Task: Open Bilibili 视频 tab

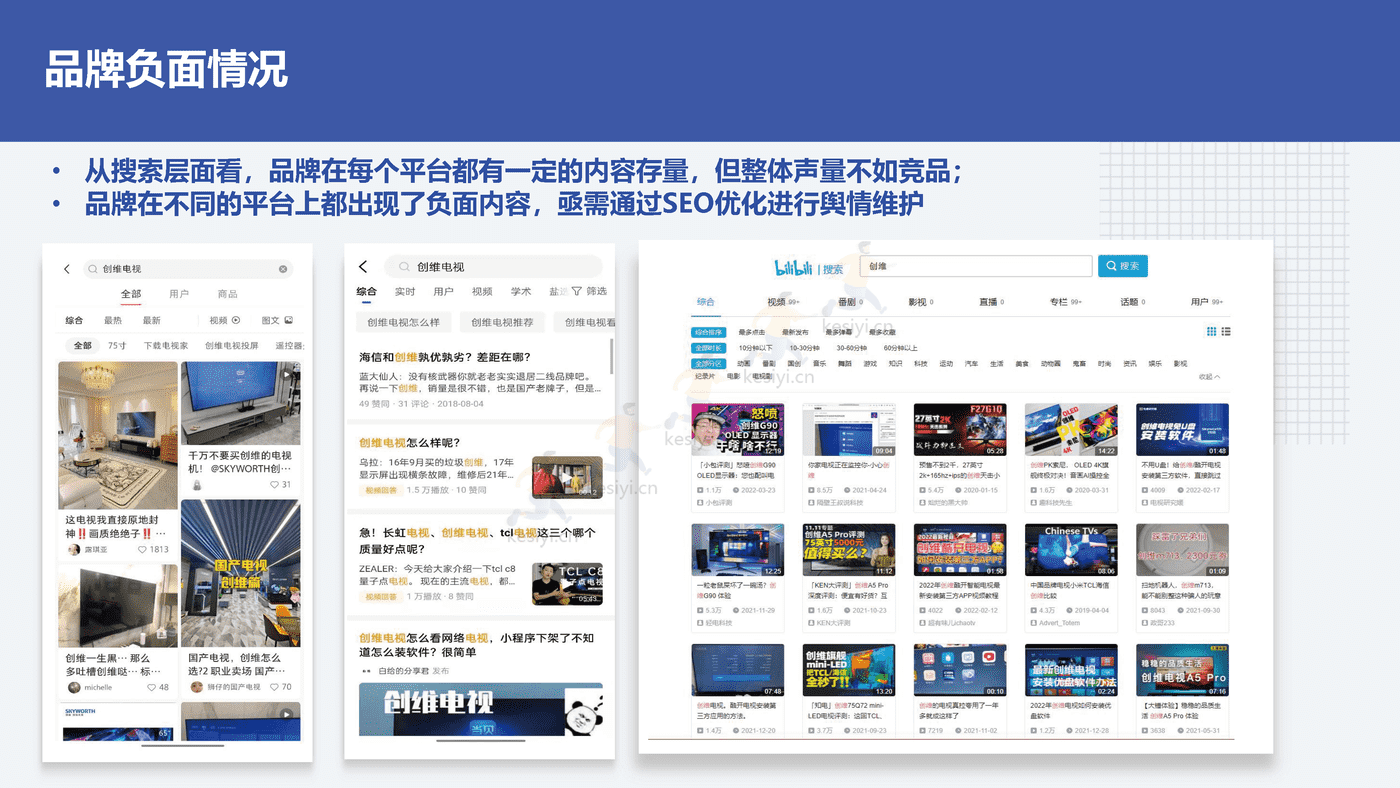Action: point(783,301)
